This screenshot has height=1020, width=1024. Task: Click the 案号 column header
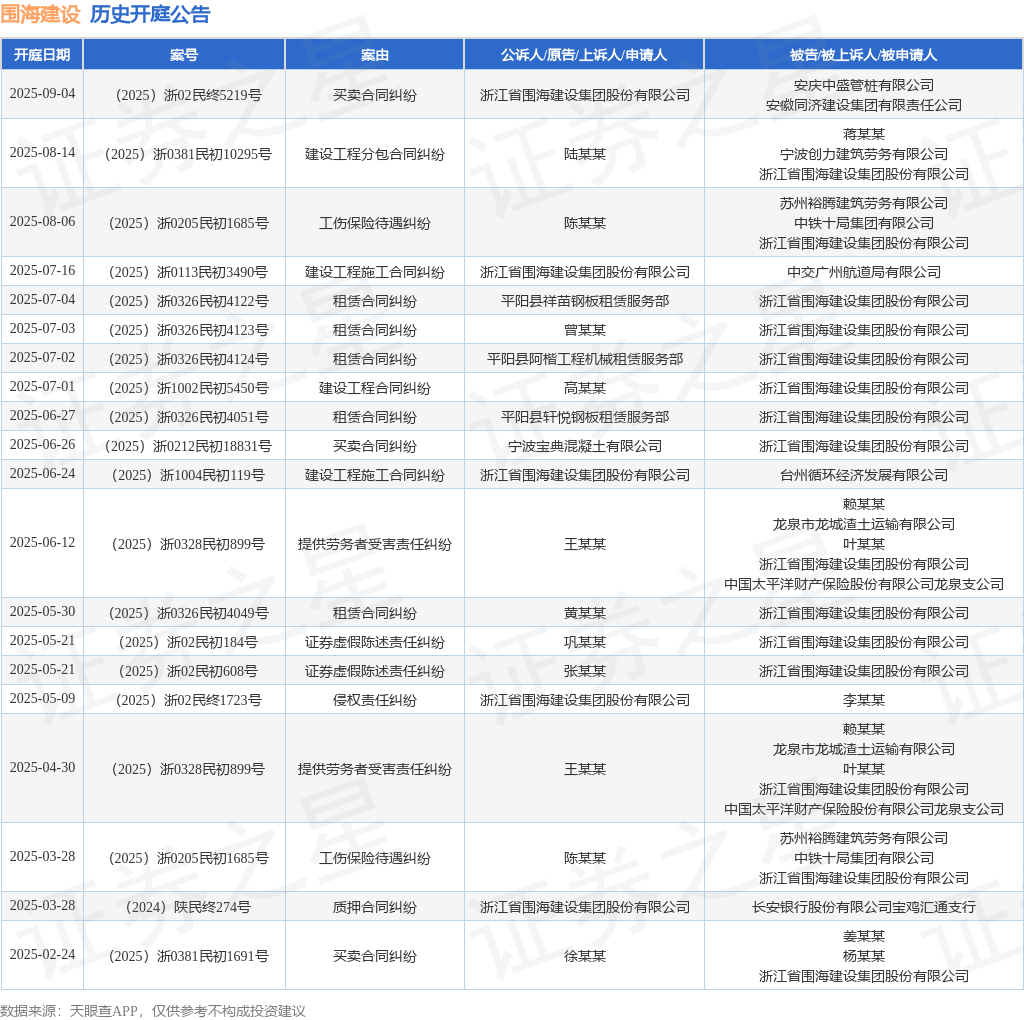point(184,55)
